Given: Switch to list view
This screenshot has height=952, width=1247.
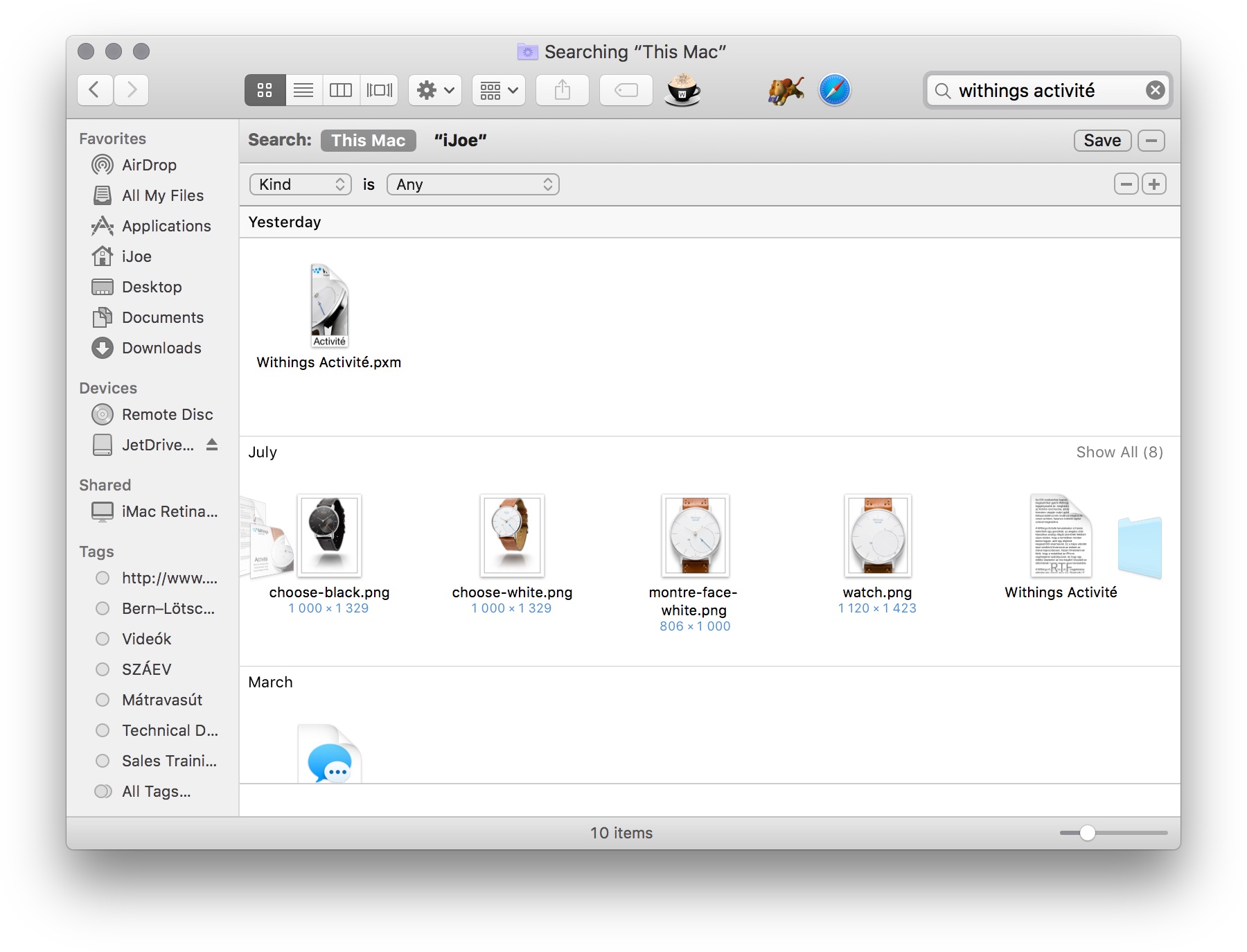Looking at the screenshot, I should coord(303,90).
